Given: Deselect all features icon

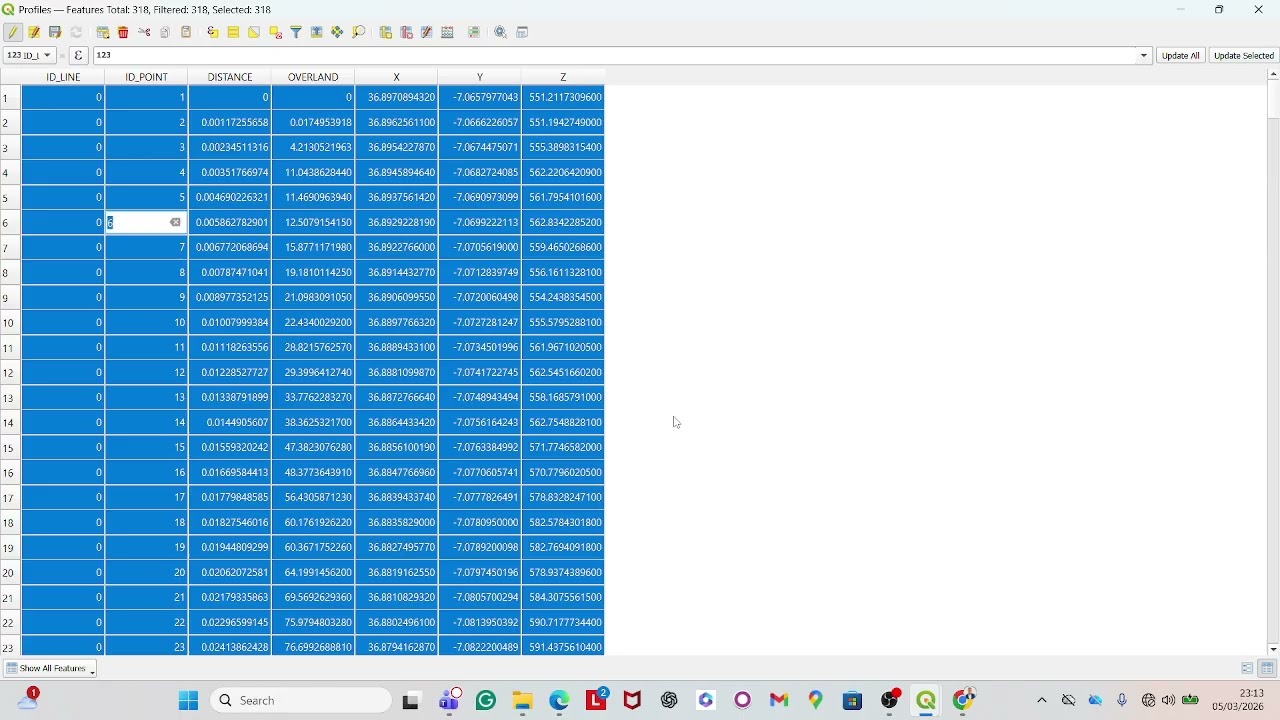Looking at the screenshot, I should (x=275, y=32).
